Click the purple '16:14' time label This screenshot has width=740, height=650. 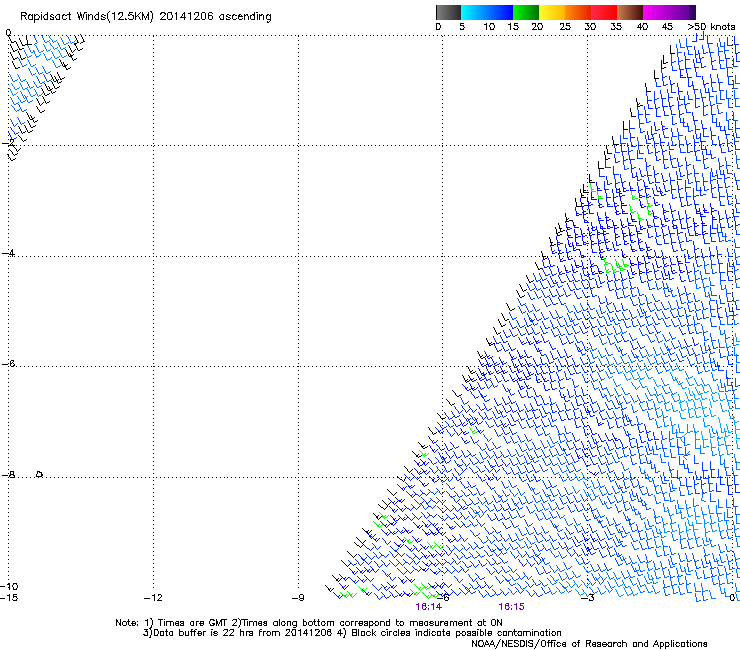429,607
